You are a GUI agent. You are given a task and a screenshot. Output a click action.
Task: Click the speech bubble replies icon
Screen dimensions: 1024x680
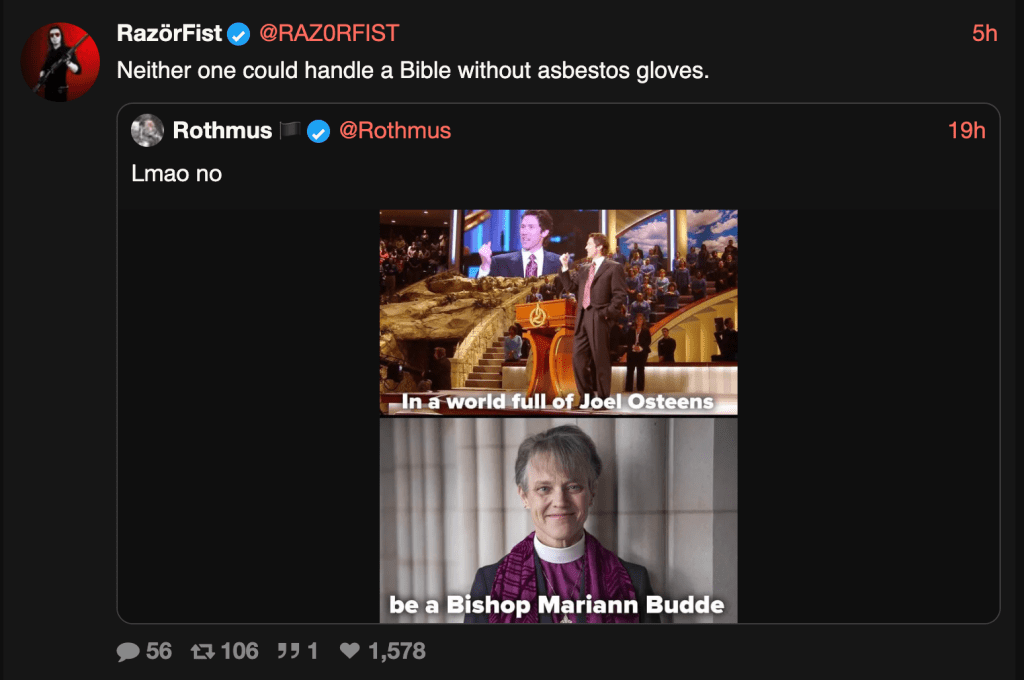[x=128, y=652]
